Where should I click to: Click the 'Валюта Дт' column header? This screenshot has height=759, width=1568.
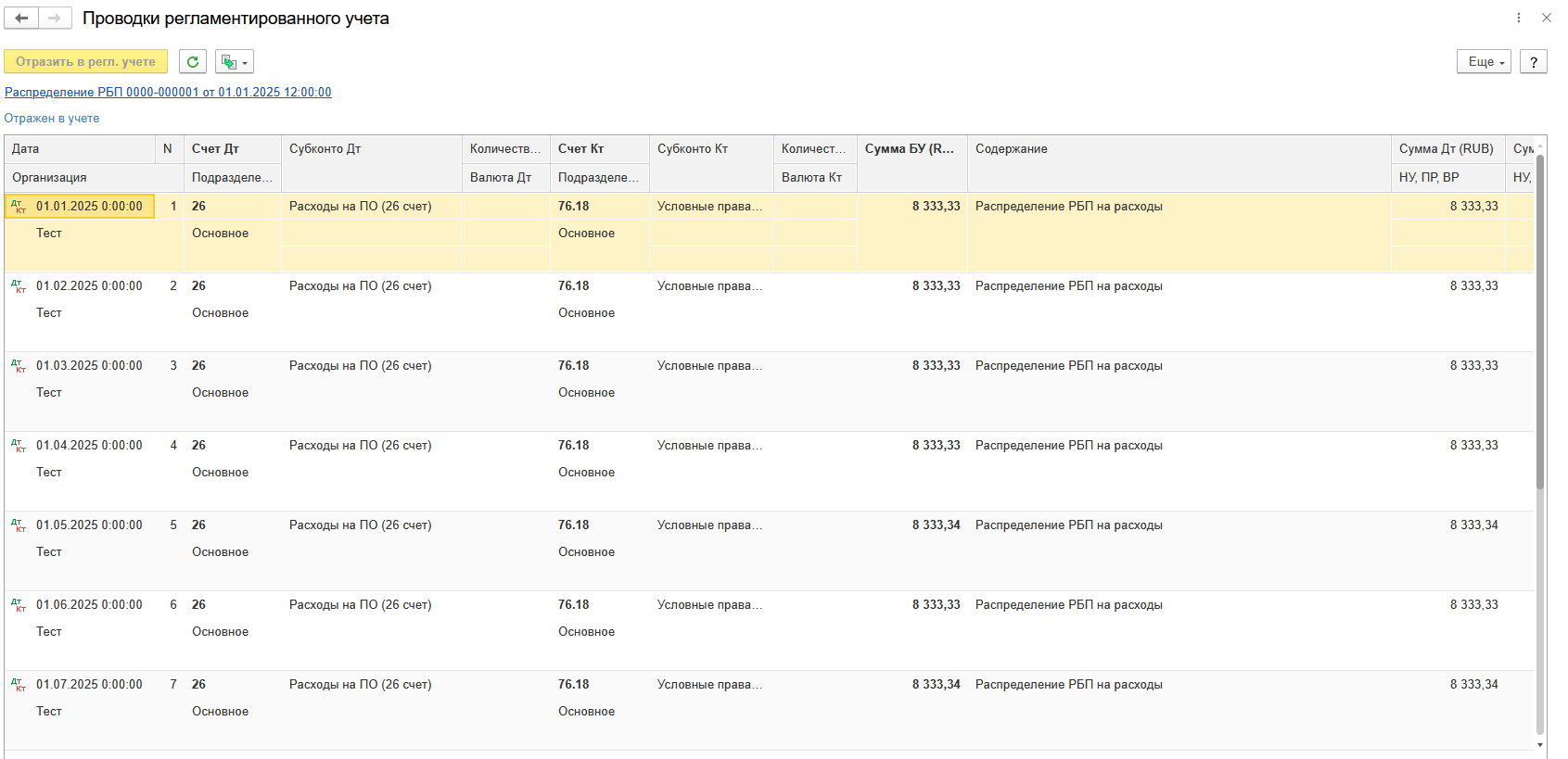pyautogui.click(x=505, y=177)
